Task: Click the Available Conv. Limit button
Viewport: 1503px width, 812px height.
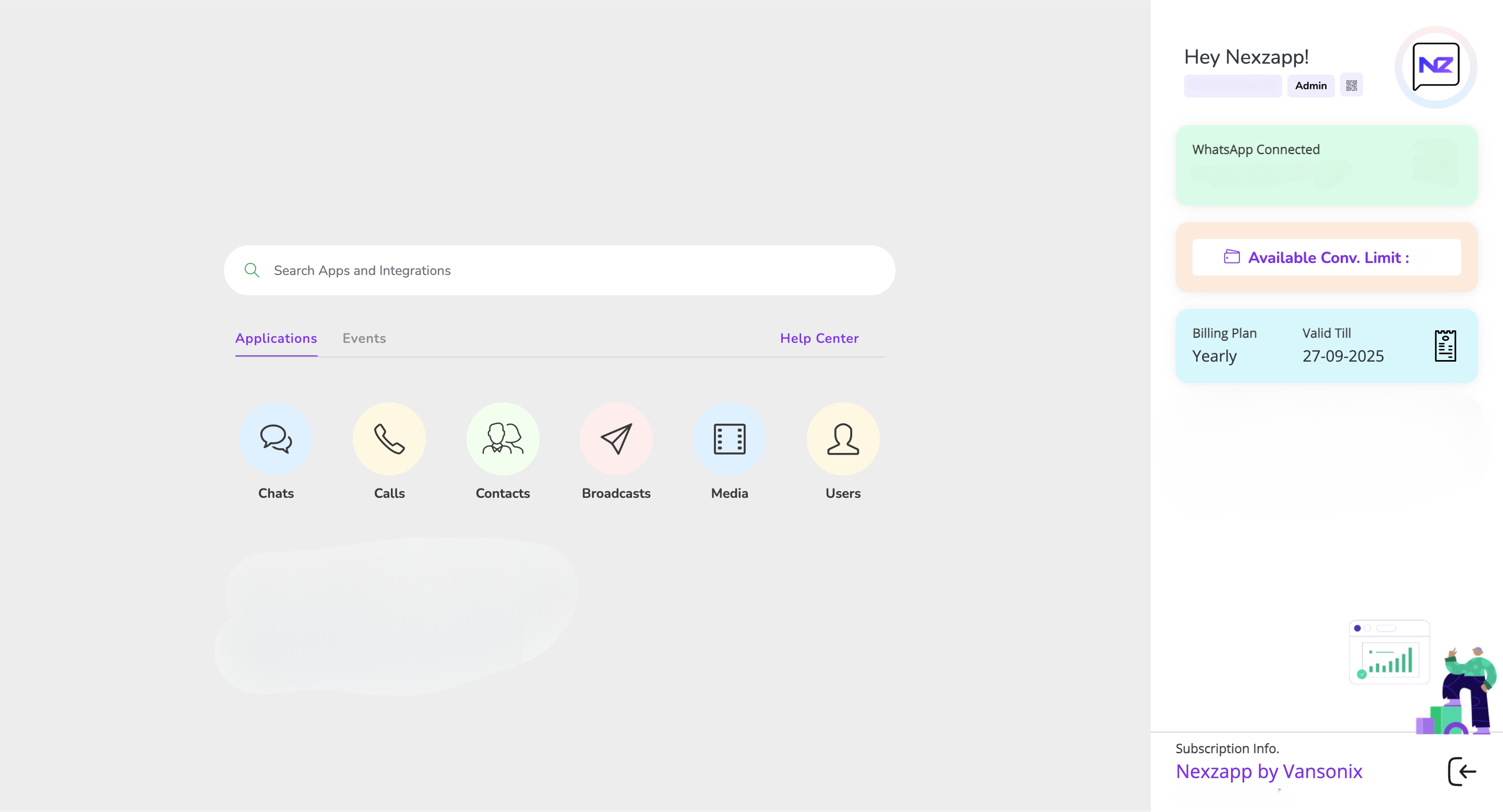Action: 1328,257
